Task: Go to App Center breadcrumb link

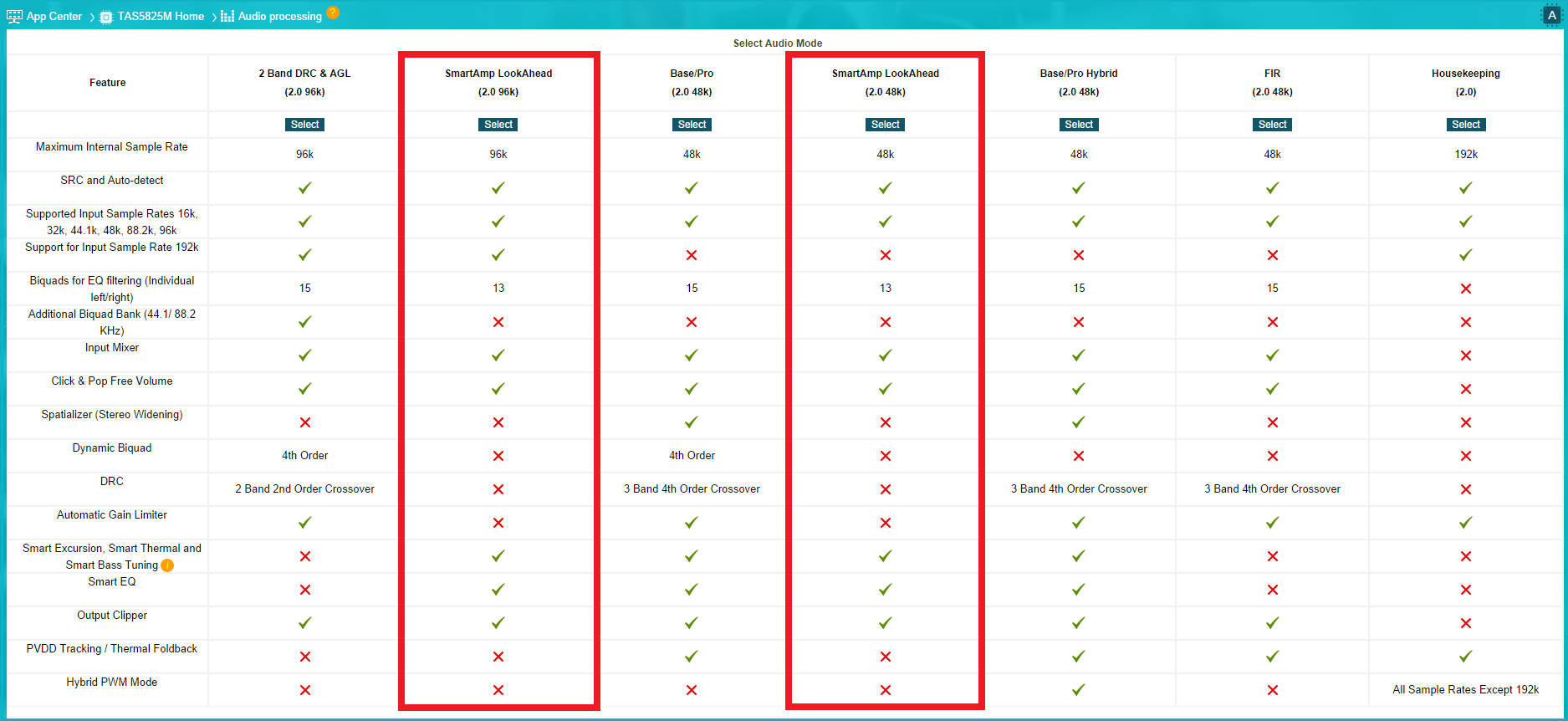Action: 54,17
